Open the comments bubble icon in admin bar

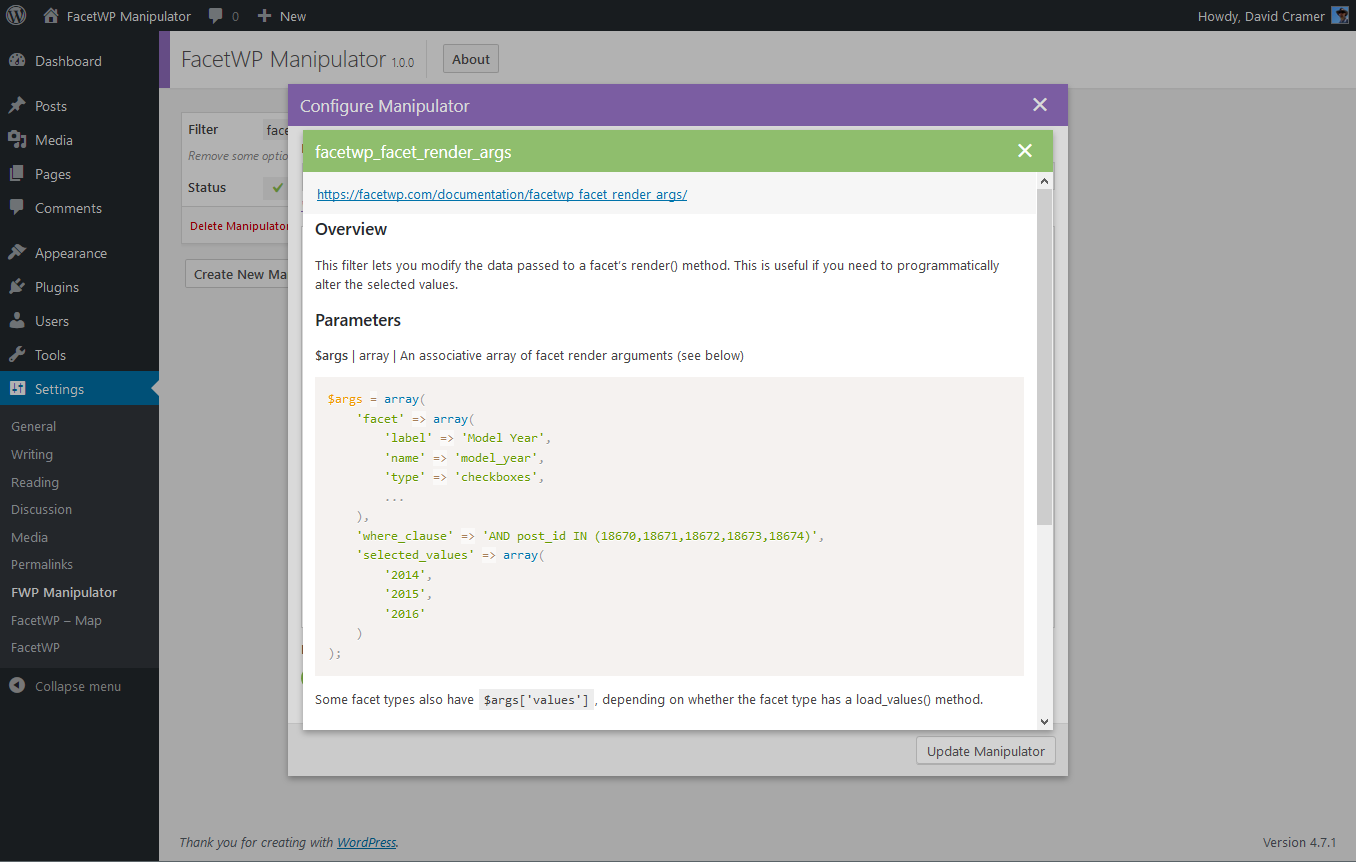(216, 16)
